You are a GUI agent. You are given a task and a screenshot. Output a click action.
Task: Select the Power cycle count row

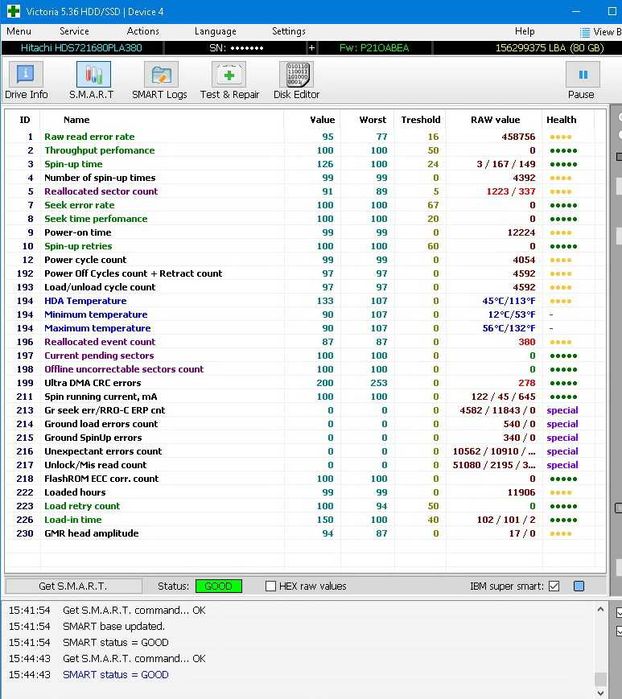tap(305, 260)
